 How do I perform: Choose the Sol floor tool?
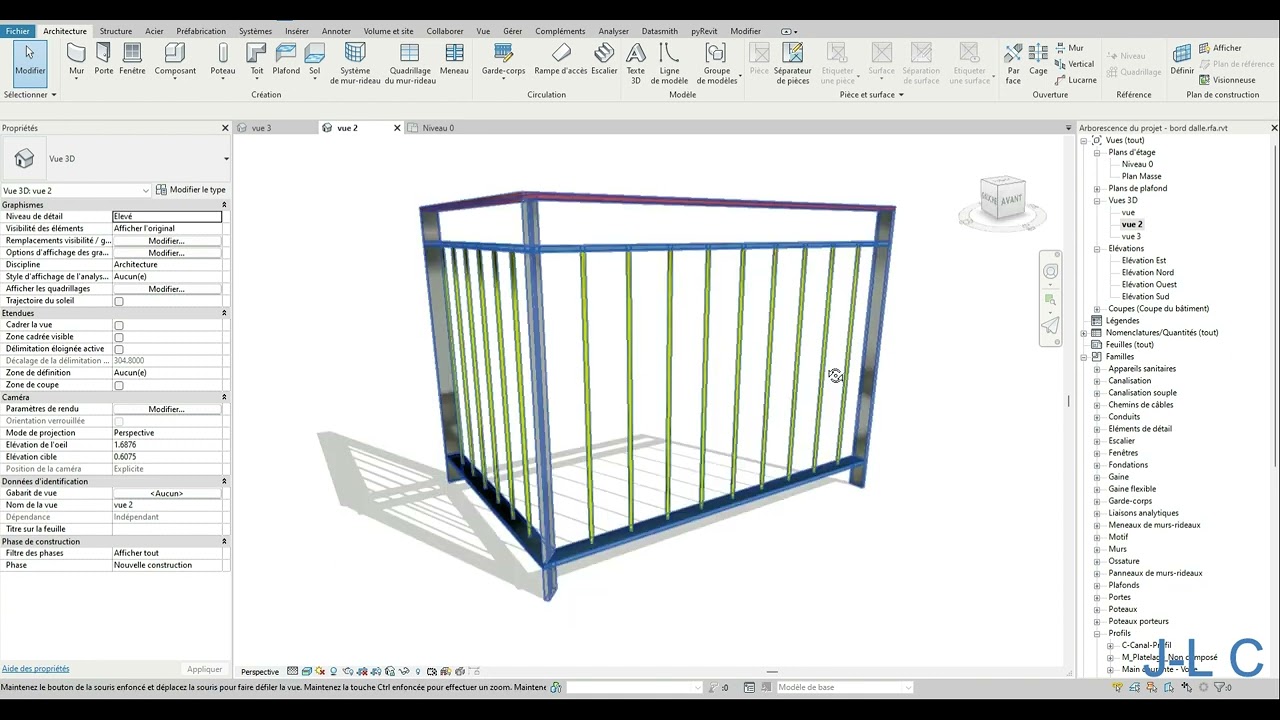coord(314,60)
